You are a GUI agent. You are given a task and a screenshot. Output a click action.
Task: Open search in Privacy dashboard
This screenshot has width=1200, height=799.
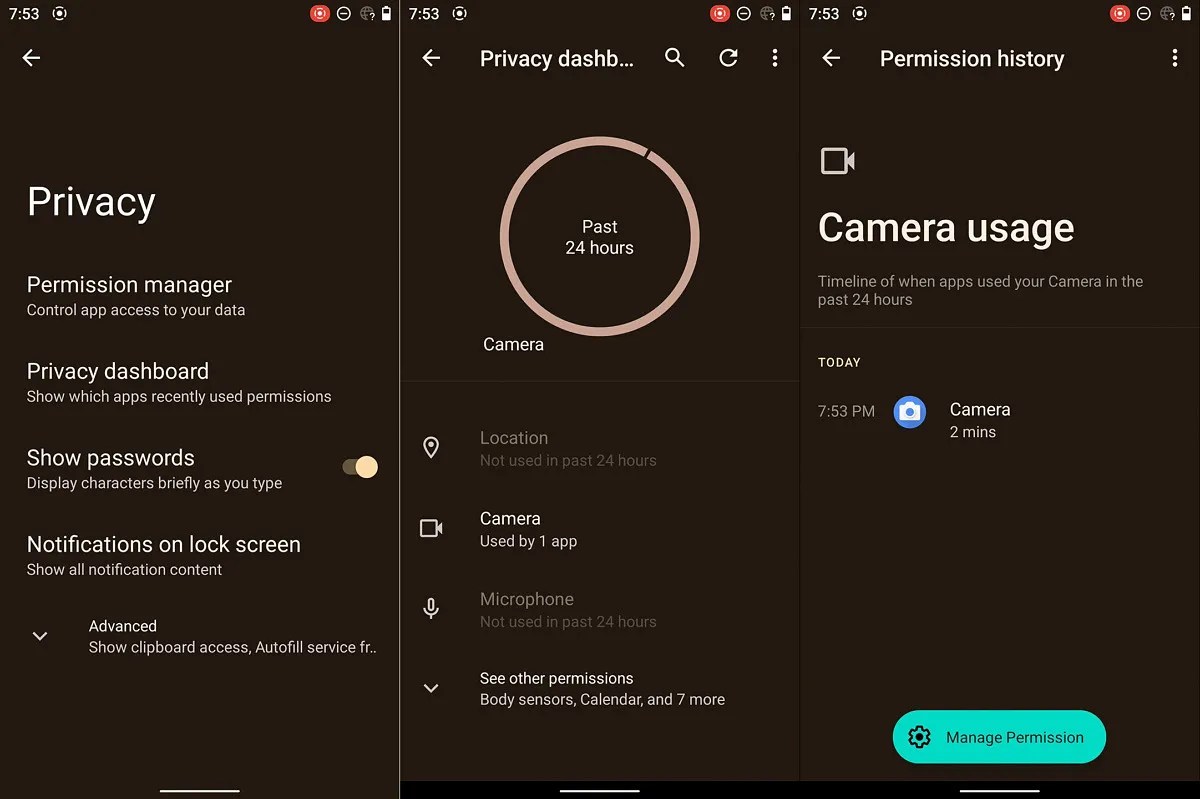pos(674,58)
